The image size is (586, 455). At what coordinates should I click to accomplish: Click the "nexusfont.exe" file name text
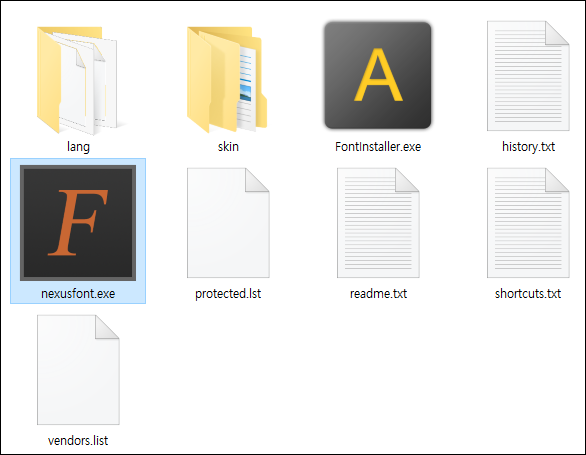pyautogui.click(x=78, y=293)
